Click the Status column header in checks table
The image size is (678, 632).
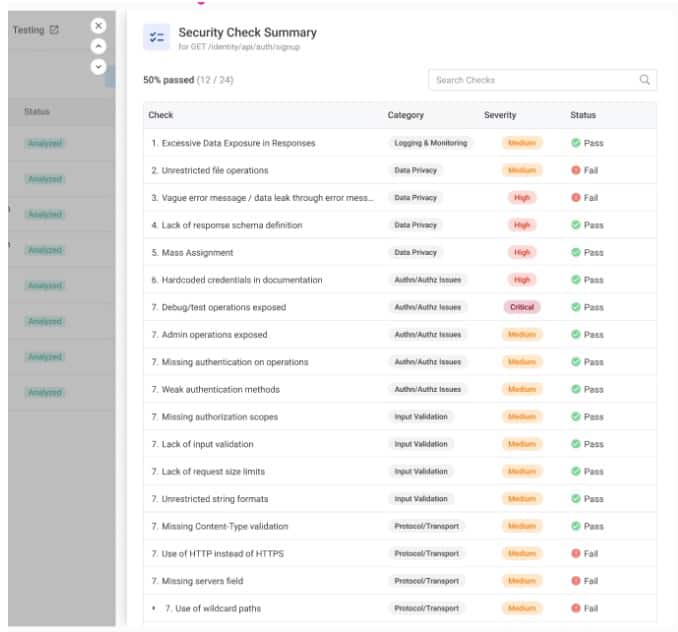(583, 115)
